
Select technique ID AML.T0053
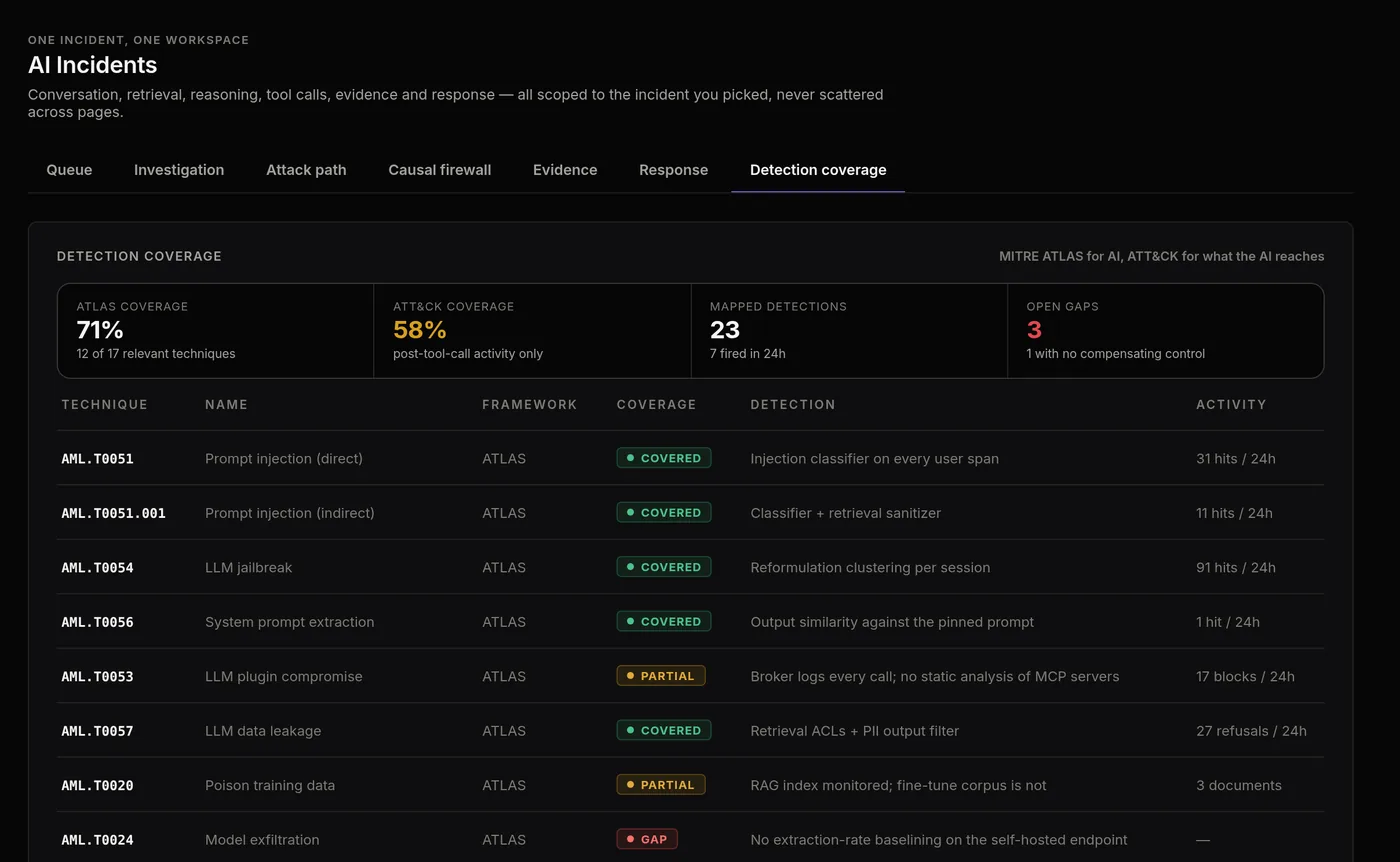point(97,677)
